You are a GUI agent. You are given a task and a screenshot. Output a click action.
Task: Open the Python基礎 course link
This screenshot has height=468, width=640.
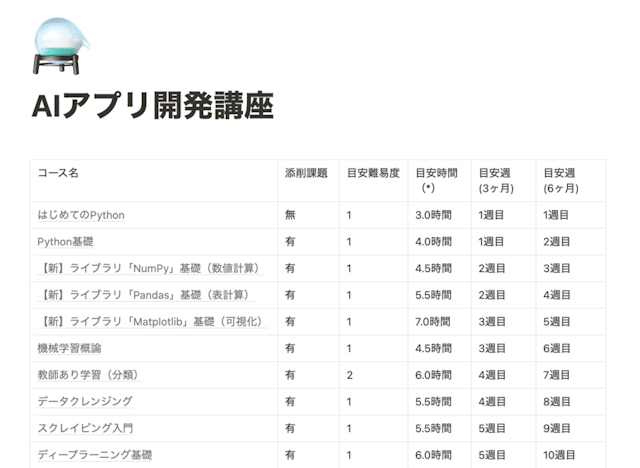click(65, 242)
